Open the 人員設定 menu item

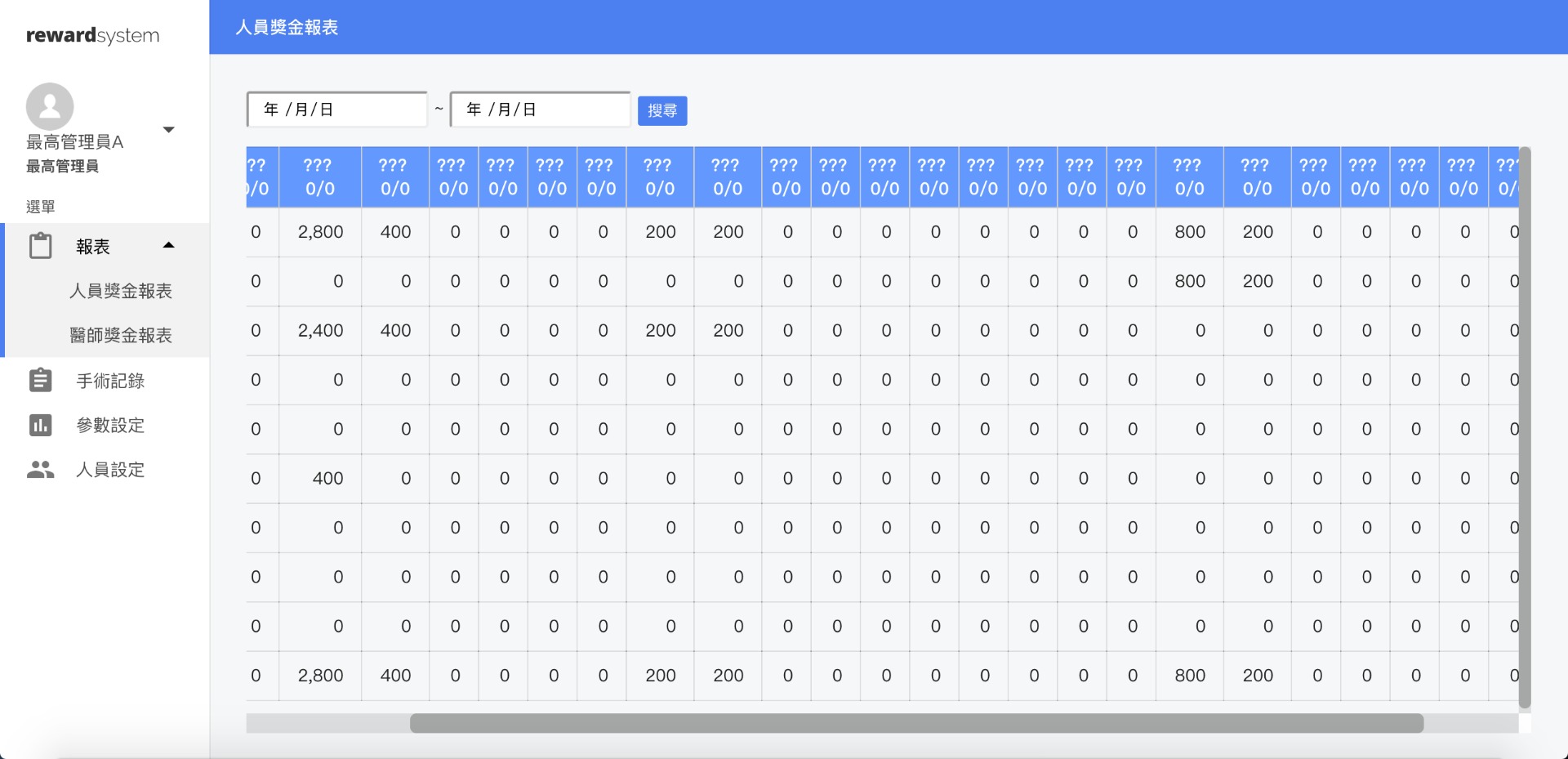coord(110,470)
